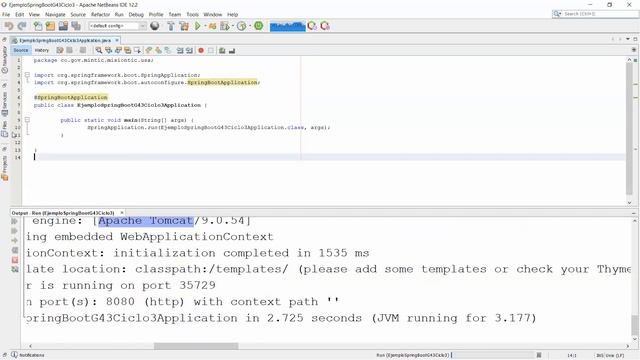Click the Redo toolbar icon
The height and width of the screenshot is (360, 640).
point(22,26)
